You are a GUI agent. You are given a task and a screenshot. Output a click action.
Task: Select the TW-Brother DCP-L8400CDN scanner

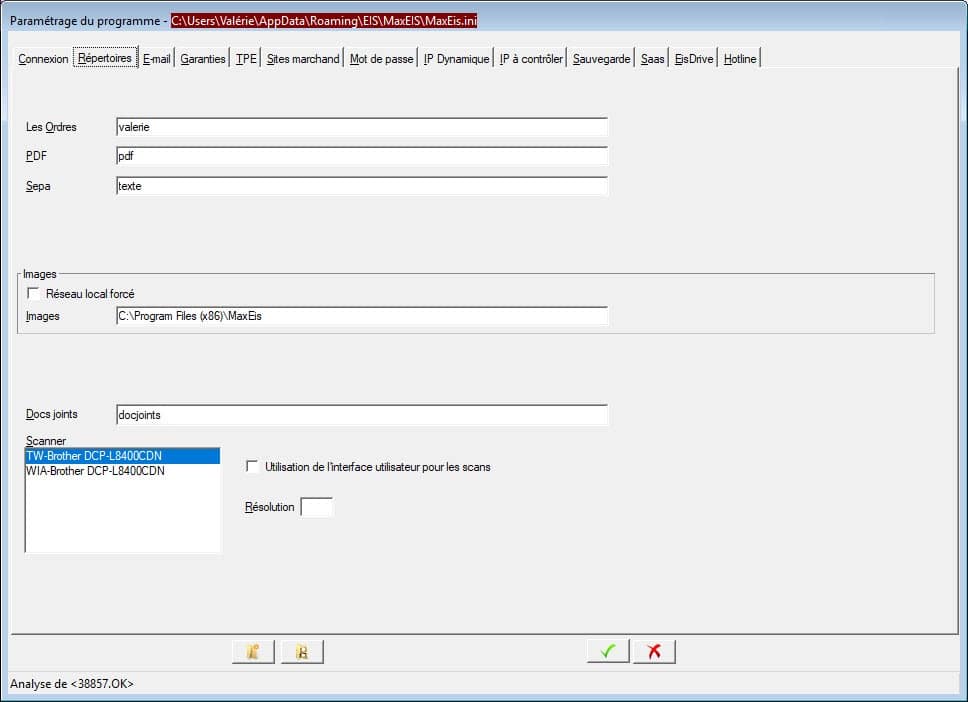(95, 456)
